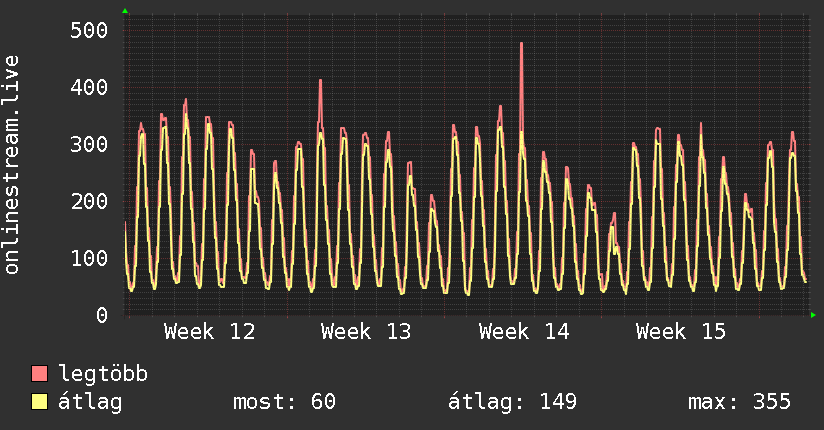This screenshot has width=824, height=430.
Task: Click the legtöbb legend label
Action: pyautogui.click(x=103, y=373)
